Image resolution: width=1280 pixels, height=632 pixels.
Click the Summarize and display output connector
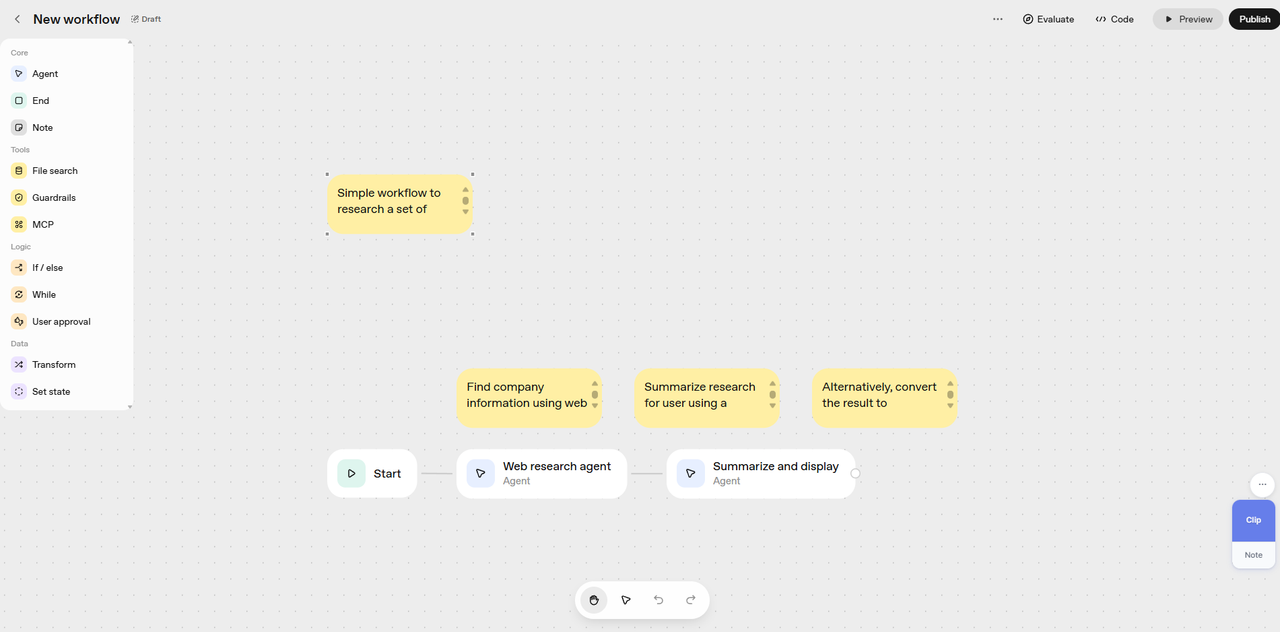(855, 474)
